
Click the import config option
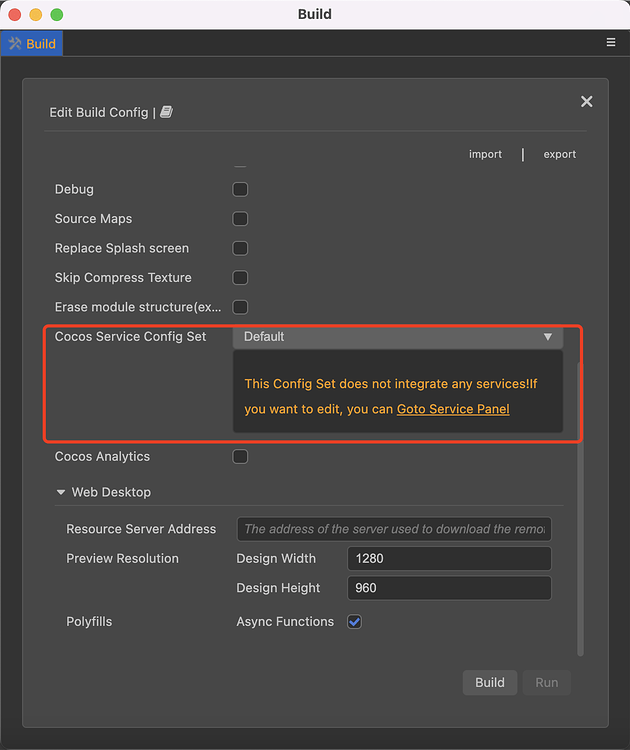click(x=485, y=154)
